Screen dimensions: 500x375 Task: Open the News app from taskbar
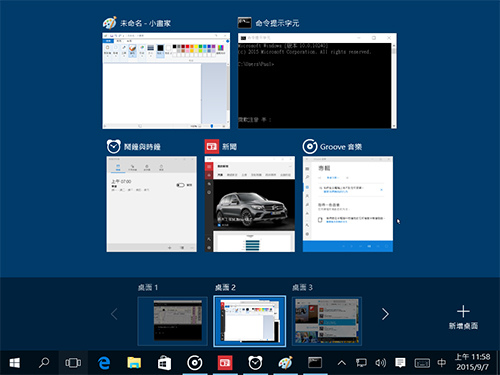(x=225, y=363)
